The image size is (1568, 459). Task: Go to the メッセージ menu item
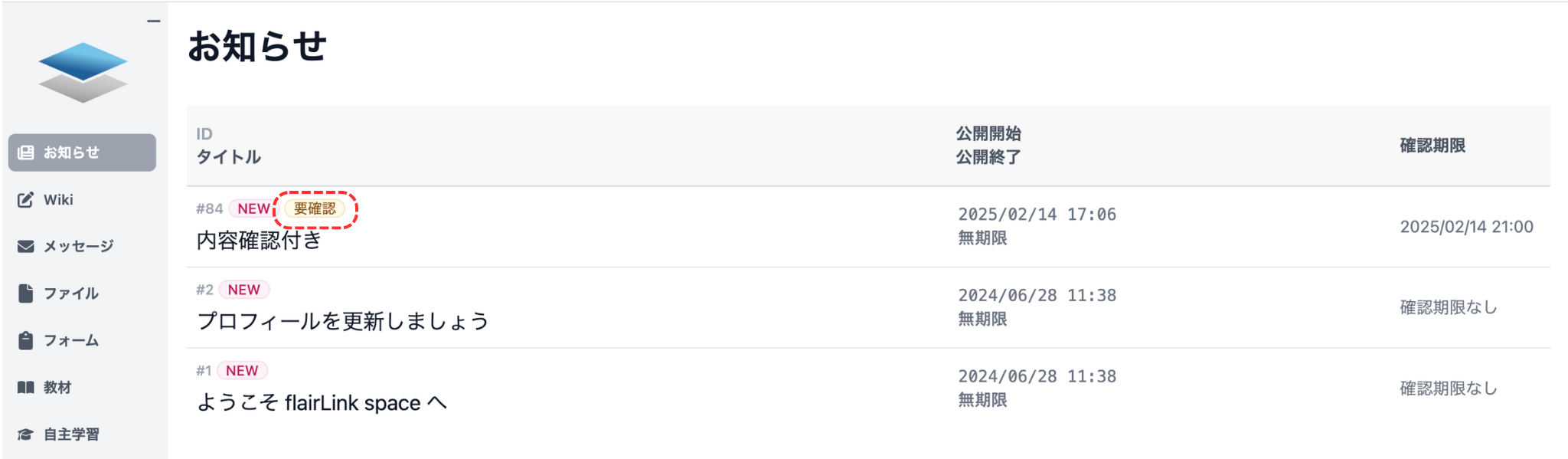(78, 247)
